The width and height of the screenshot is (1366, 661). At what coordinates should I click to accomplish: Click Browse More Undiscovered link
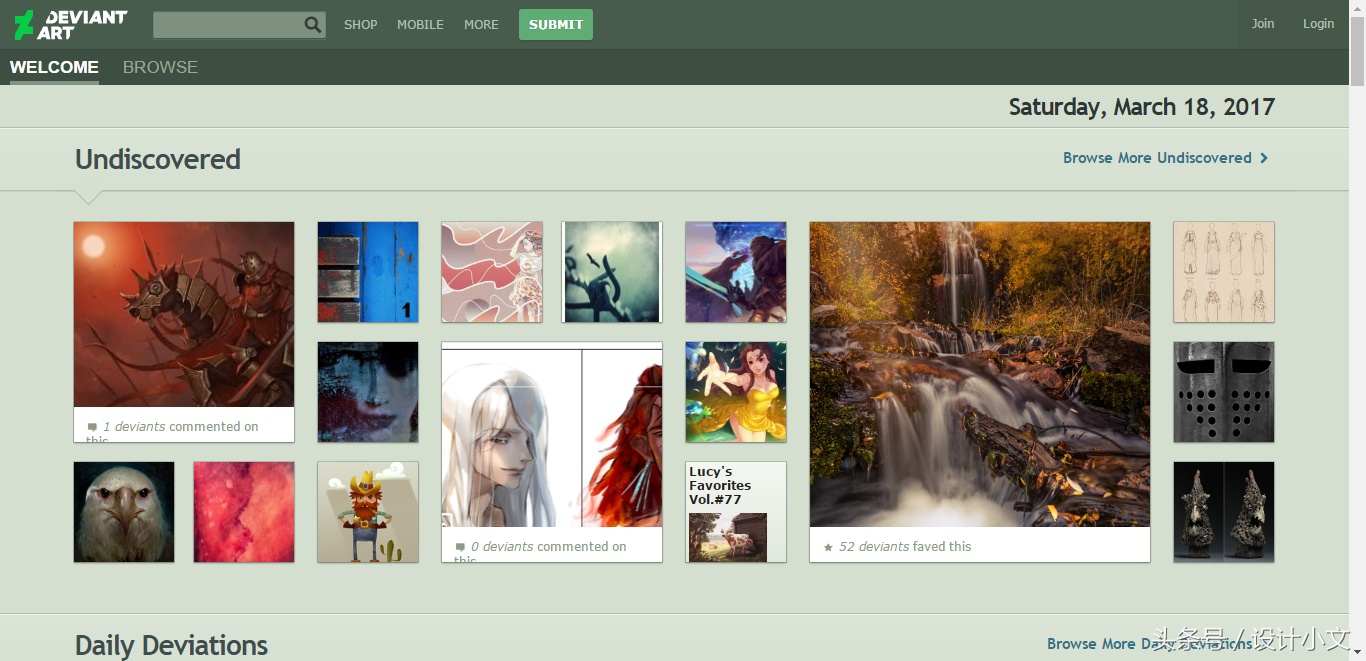[x=1157, y=158]
